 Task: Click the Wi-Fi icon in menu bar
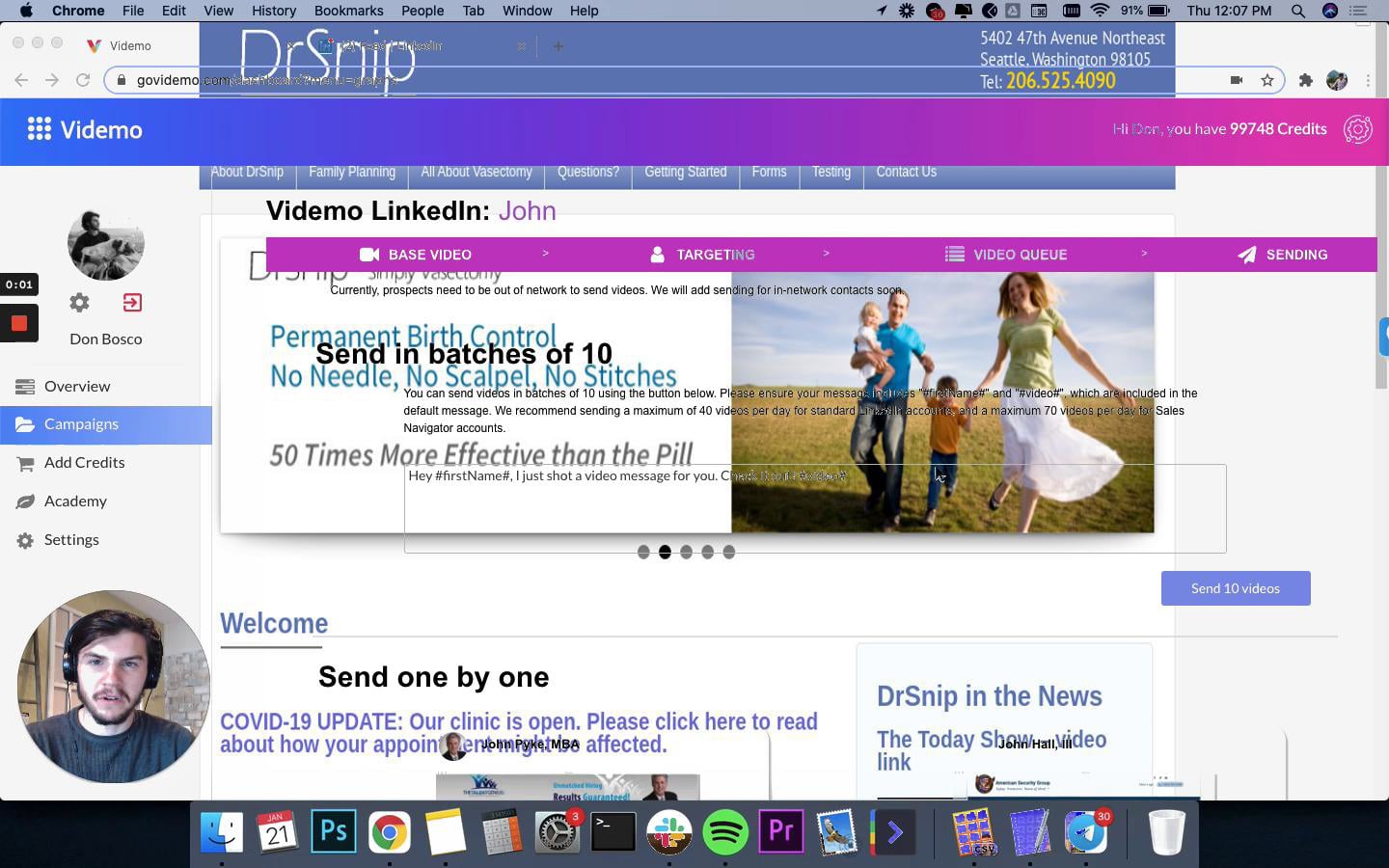pos(1100,11)
